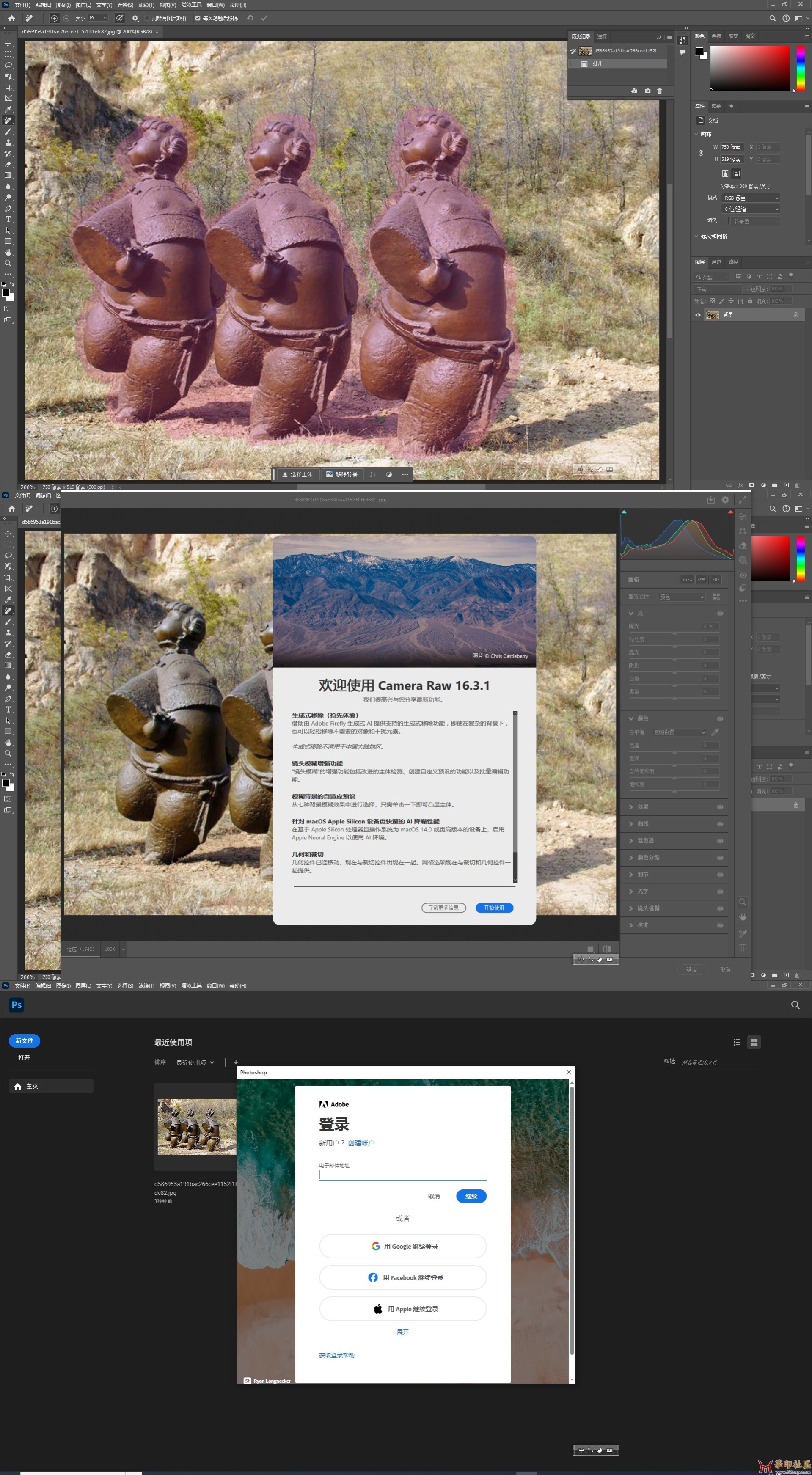
Task: Delete state with trash icon in History panel
Action: pos(659,91)
